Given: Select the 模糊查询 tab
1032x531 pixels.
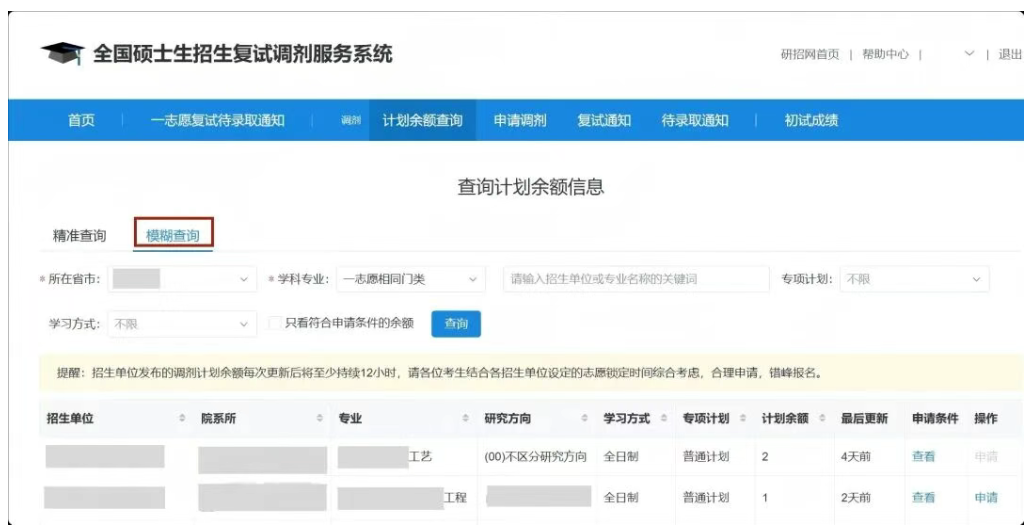Looking at the screenshot, I should click(173, 236).
